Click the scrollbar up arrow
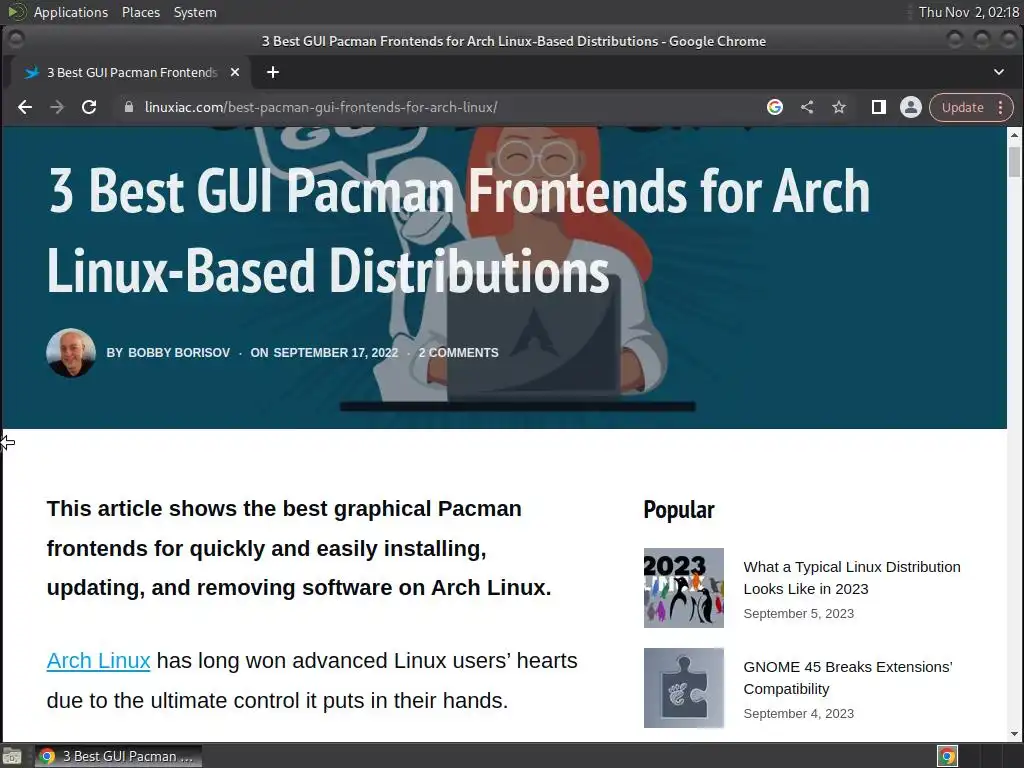The width and height of the screenshot is (1024, 768). pyautogui.click(x=1014, y=135)
